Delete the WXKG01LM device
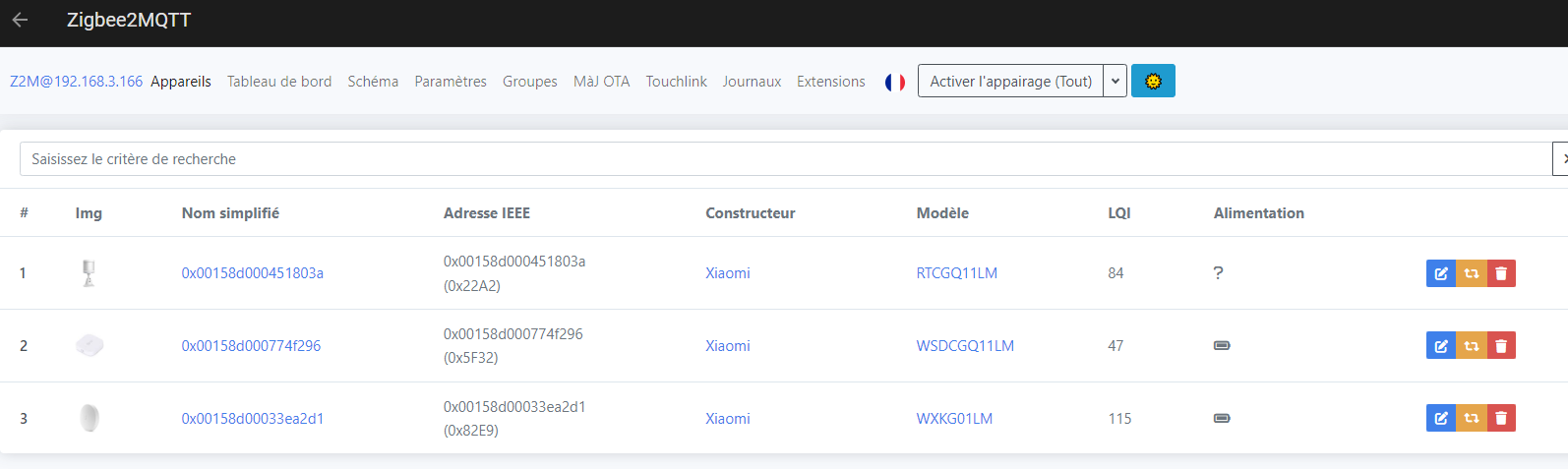 pyautogui.click(x=1501, y=419)
